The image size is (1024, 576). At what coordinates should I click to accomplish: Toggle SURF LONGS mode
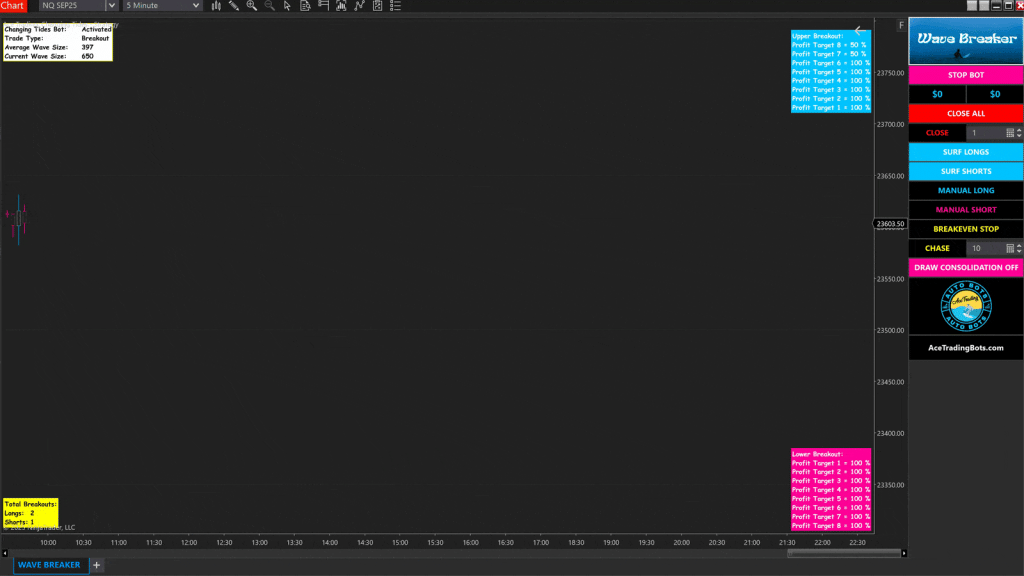[x=966, y=152]
